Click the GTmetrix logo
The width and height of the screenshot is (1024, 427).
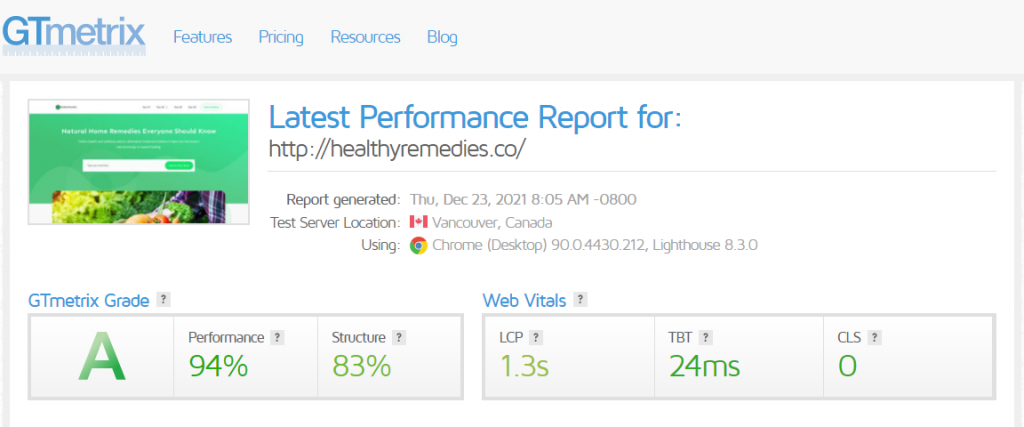(73, 34)
